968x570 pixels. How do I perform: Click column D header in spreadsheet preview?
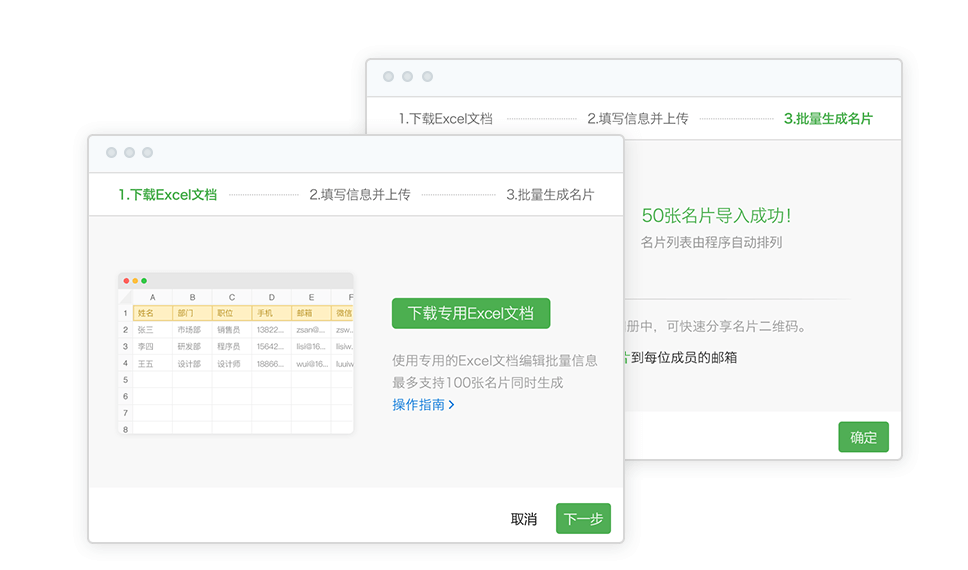(x=271, y=297)
